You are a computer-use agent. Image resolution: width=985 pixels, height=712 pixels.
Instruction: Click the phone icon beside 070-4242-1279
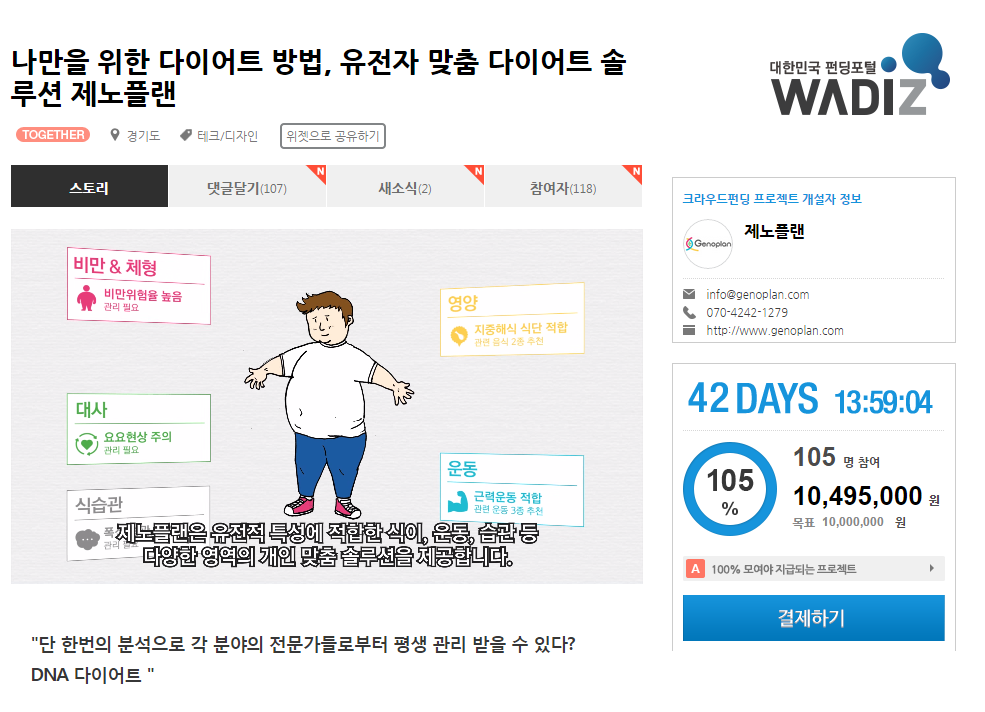coord(689,312)
